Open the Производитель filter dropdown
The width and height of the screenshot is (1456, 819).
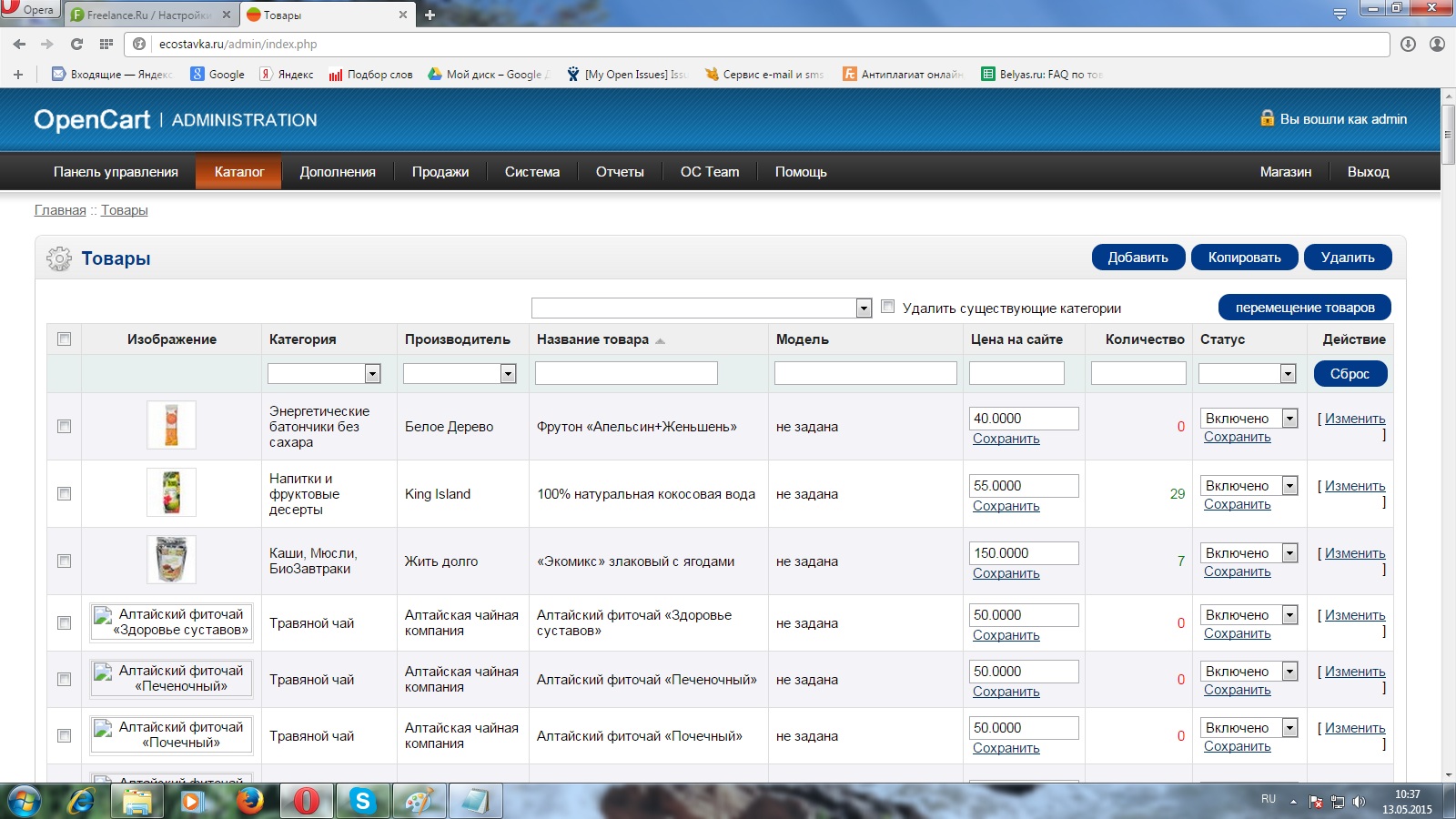[460, 373]
